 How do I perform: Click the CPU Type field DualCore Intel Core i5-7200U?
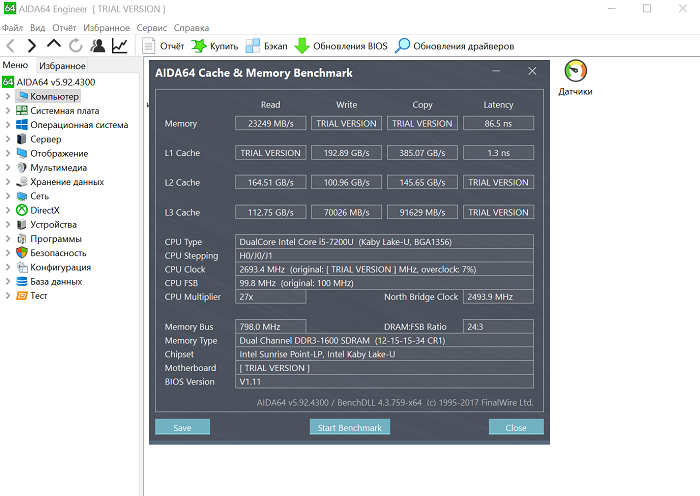pyautogui.click(x=384, y=242)
